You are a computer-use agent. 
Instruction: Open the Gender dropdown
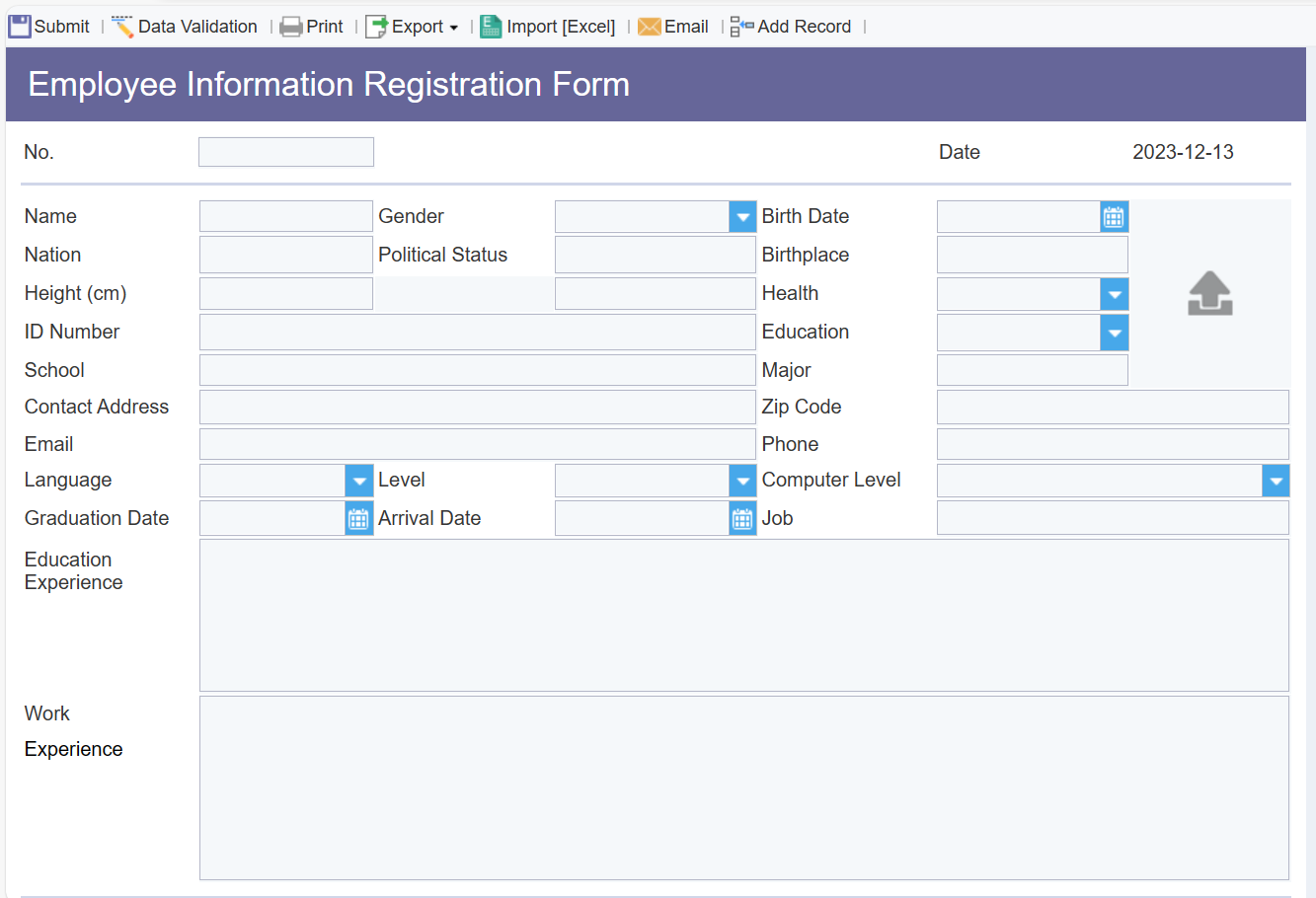(x=741, y=216)
